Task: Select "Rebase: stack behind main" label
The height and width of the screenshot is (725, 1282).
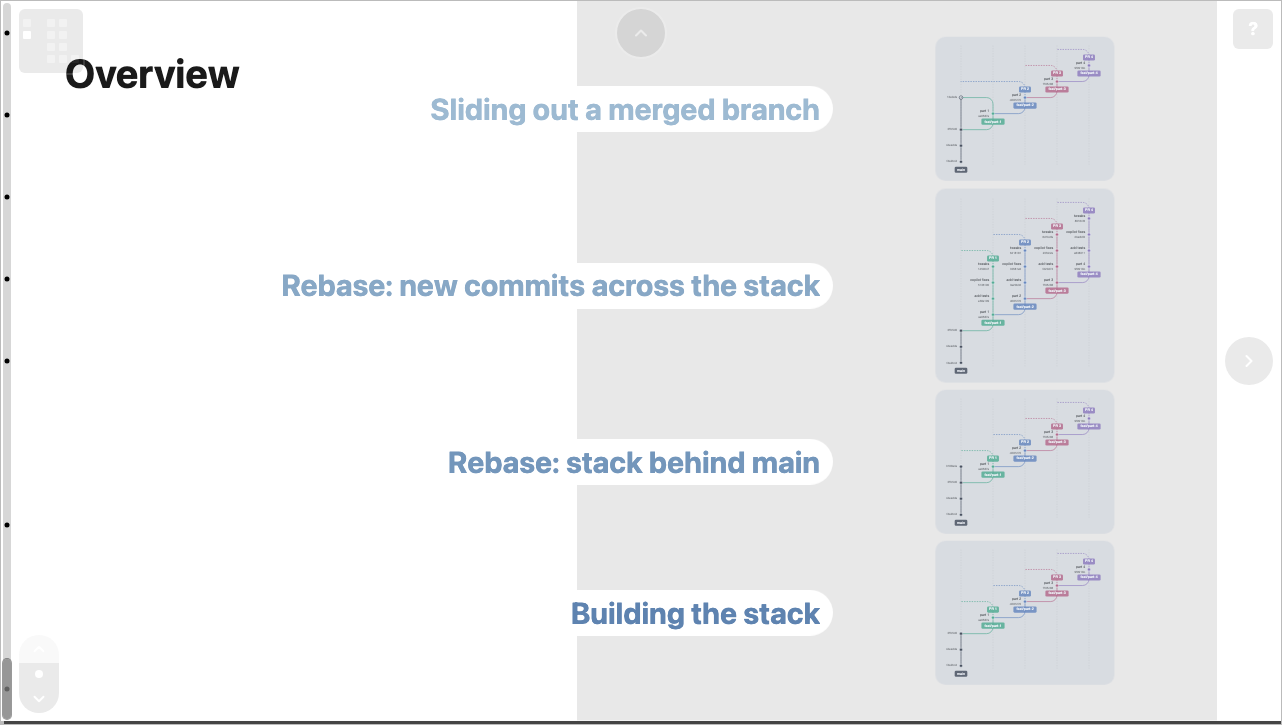Action: pyautogui.click(x=634, y=462)
